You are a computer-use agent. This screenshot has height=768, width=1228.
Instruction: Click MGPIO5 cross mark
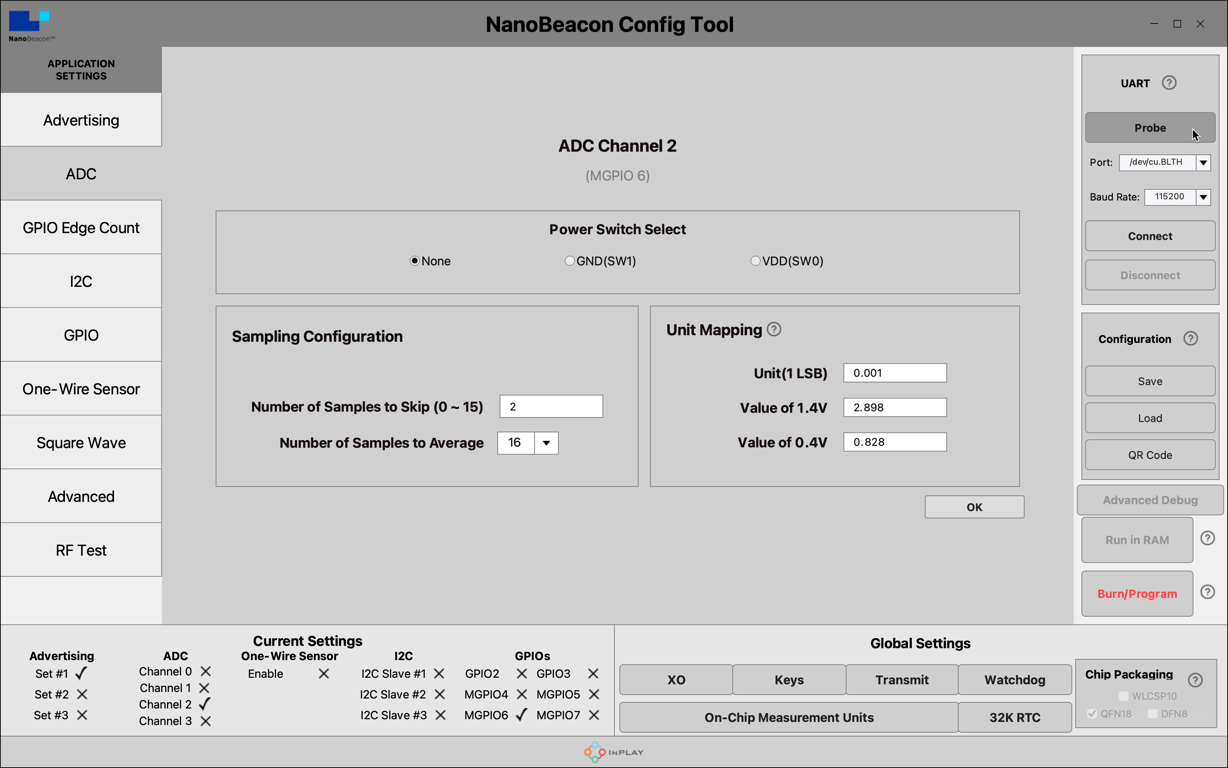click(x=594, y=694)
